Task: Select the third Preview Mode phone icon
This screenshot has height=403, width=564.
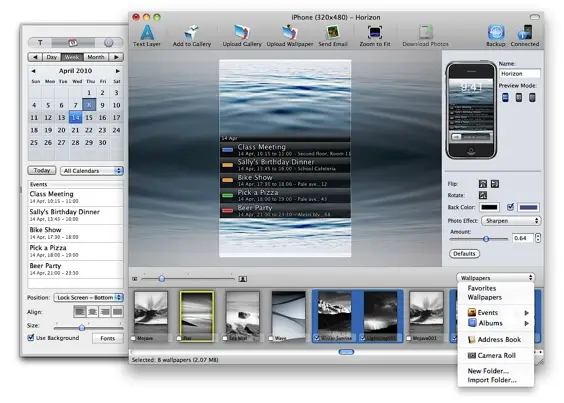Action: [x=532, y=97]
